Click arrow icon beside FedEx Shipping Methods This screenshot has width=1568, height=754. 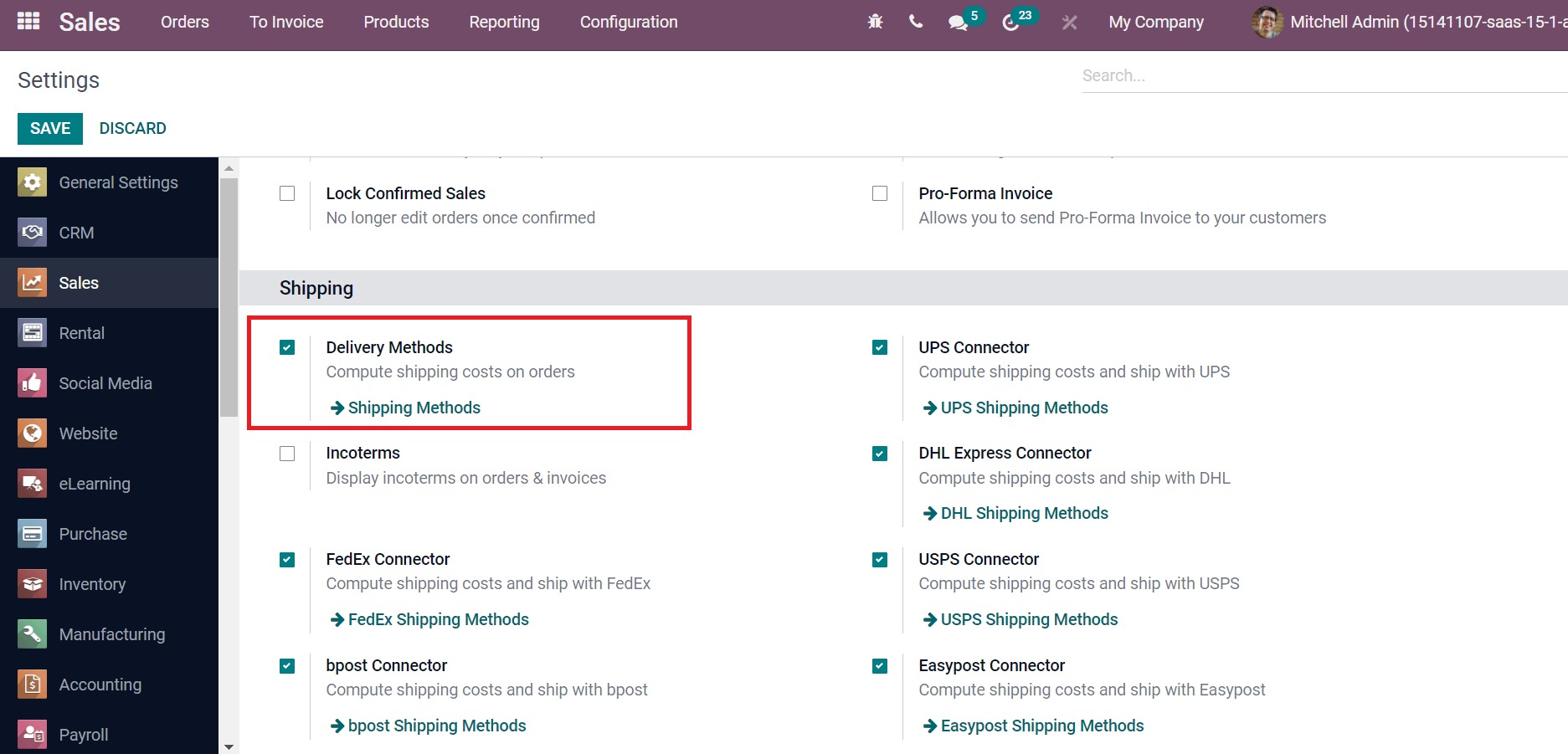pyautogui.click(x=337, y=619)
